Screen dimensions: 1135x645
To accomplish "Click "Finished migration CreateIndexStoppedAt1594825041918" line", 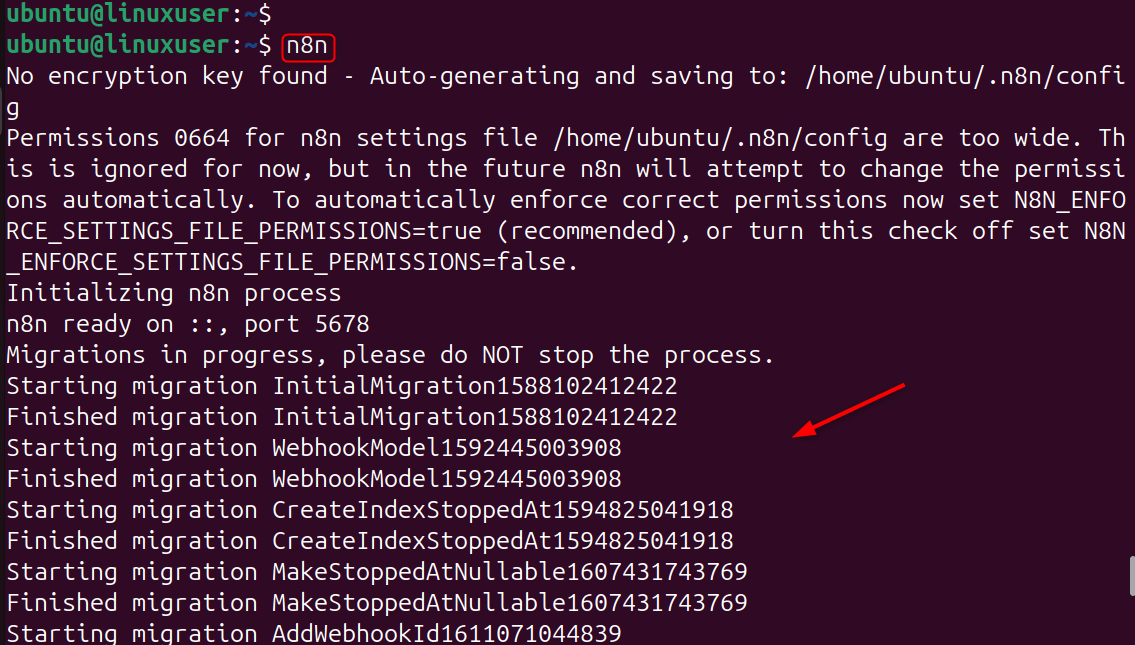I will click(x=370, y=541).
